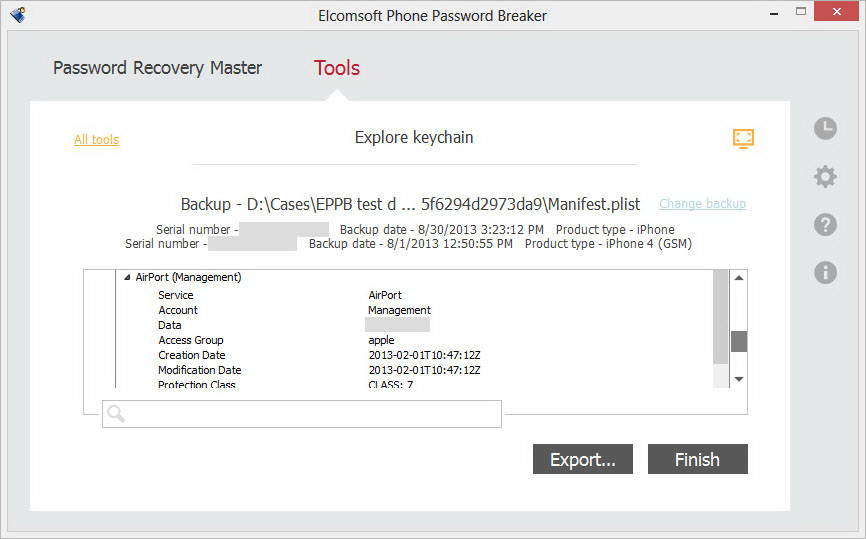
Task: Click the magnifier icon in search box
Action: (x=116, y=413)
